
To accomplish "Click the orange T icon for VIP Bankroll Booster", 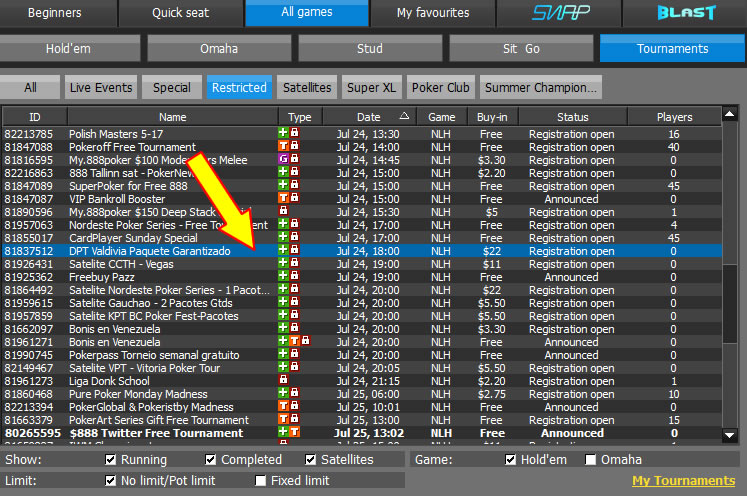I will [x=283, y=199].
